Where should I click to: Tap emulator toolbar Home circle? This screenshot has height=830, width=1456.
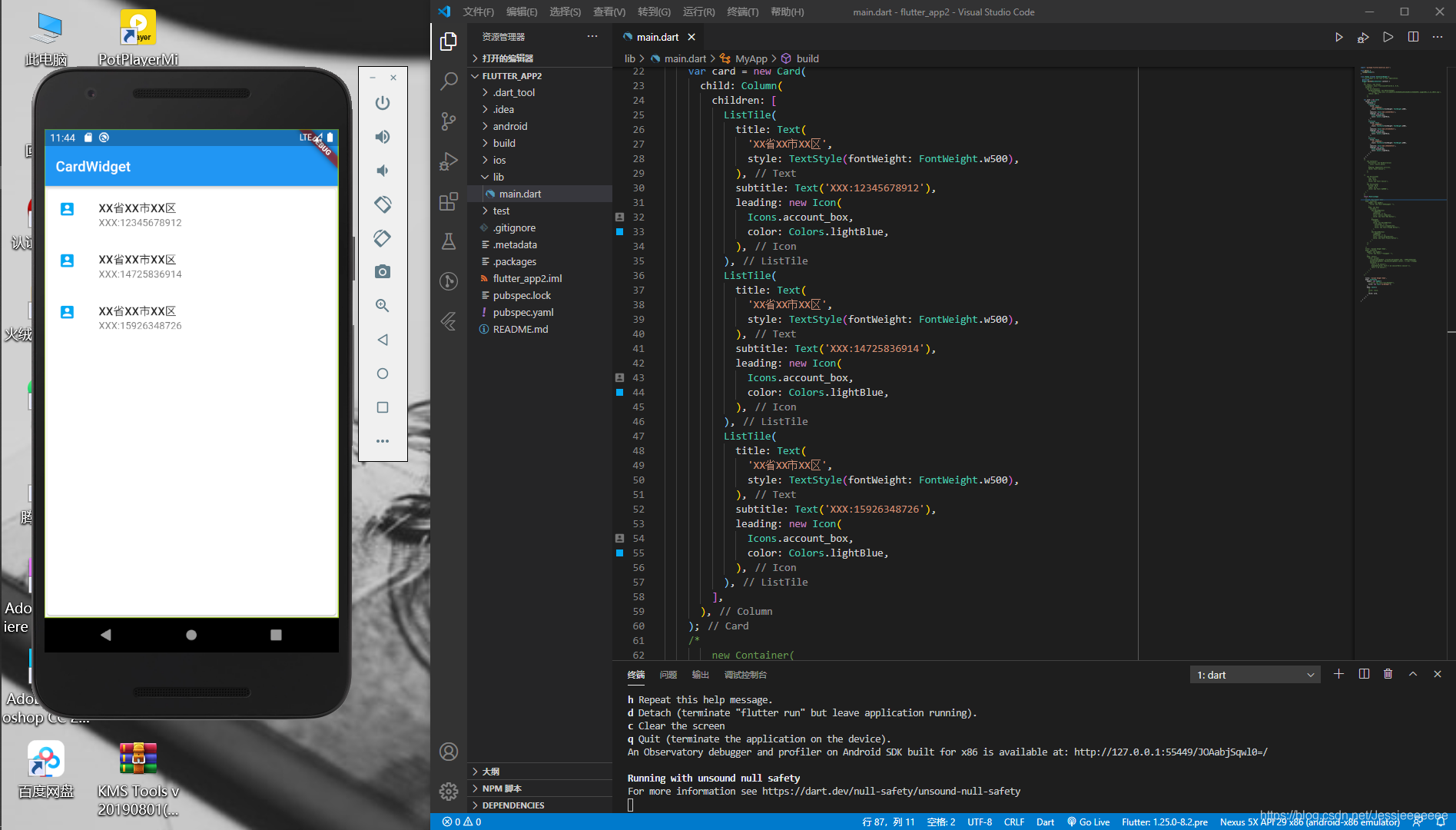tap(383, 373)
